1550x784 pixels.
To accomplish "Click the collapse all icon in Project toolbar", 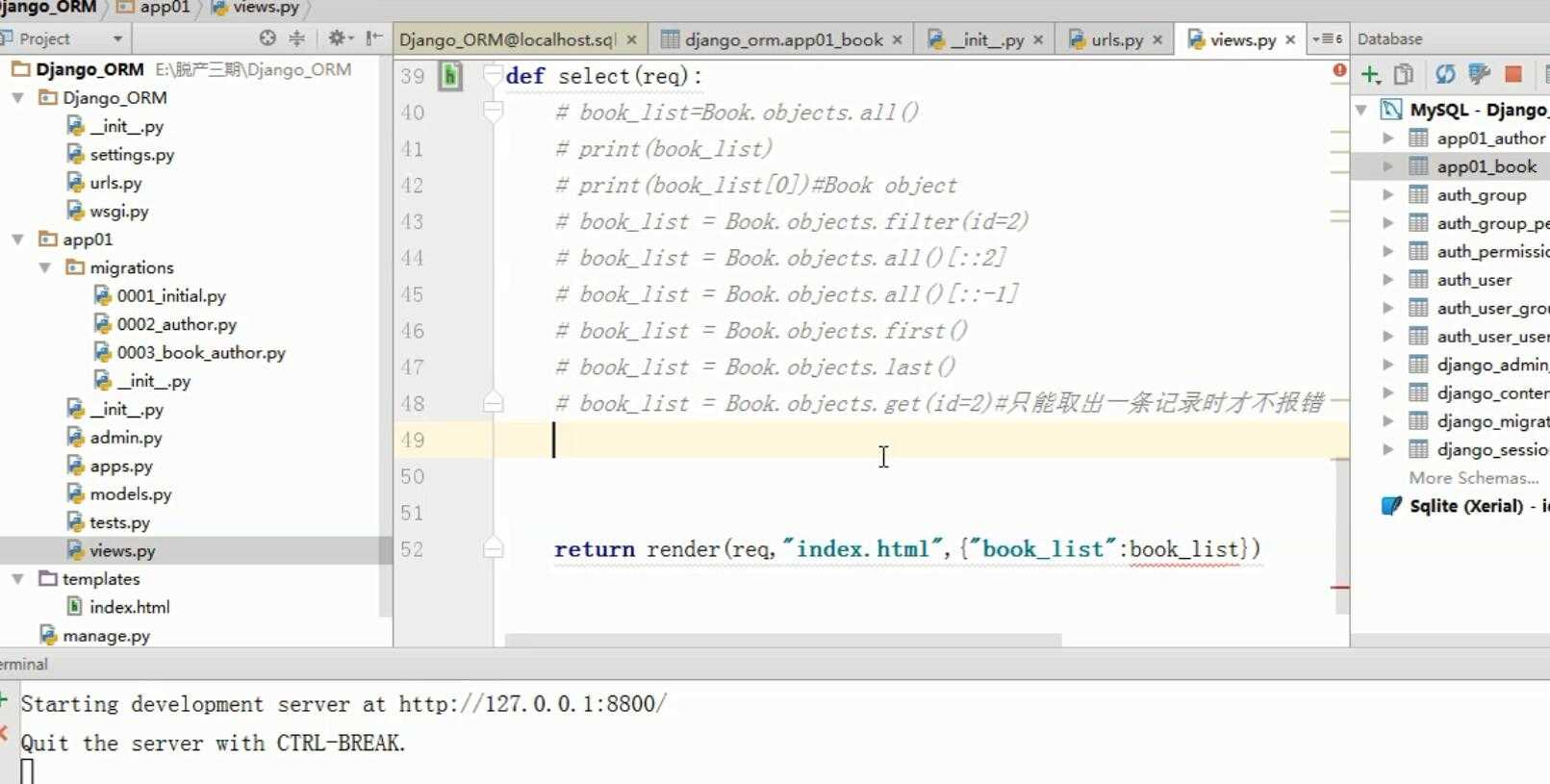I will pos(297,38).
